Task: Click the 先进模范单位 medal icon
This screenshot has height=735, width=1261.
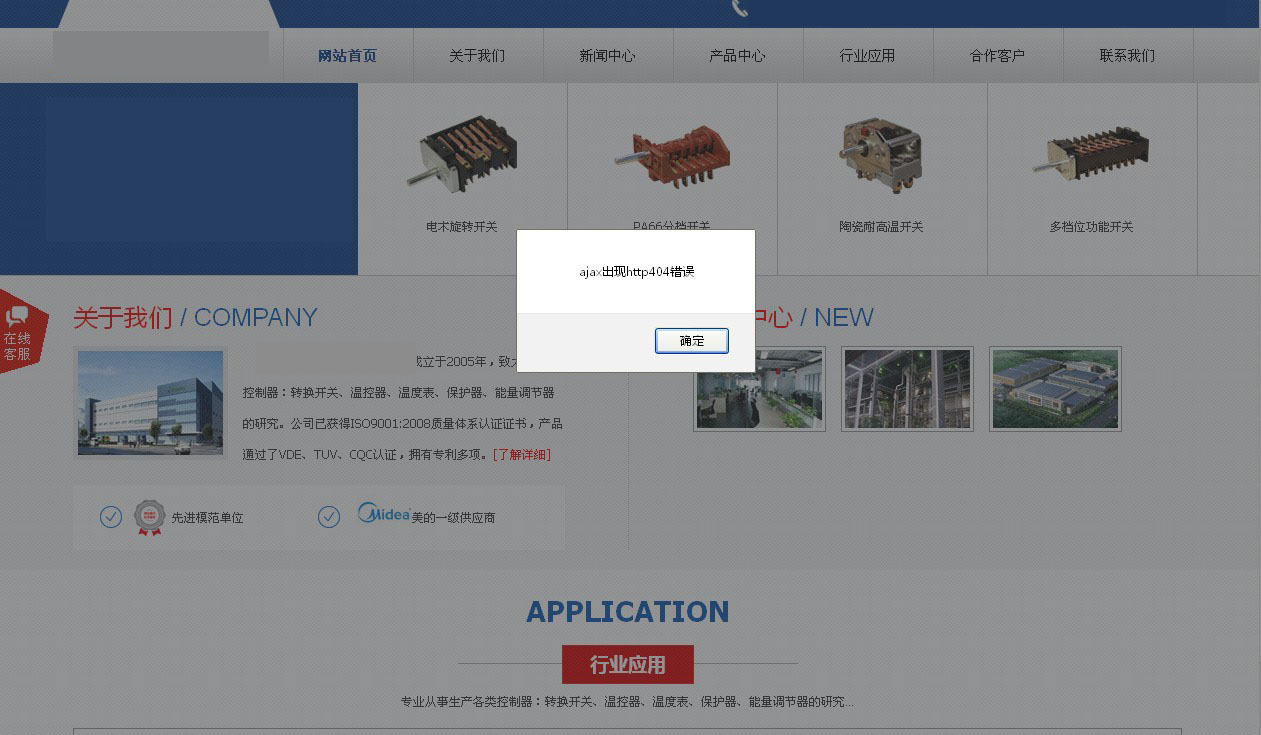Action: (x=149, y=517)
